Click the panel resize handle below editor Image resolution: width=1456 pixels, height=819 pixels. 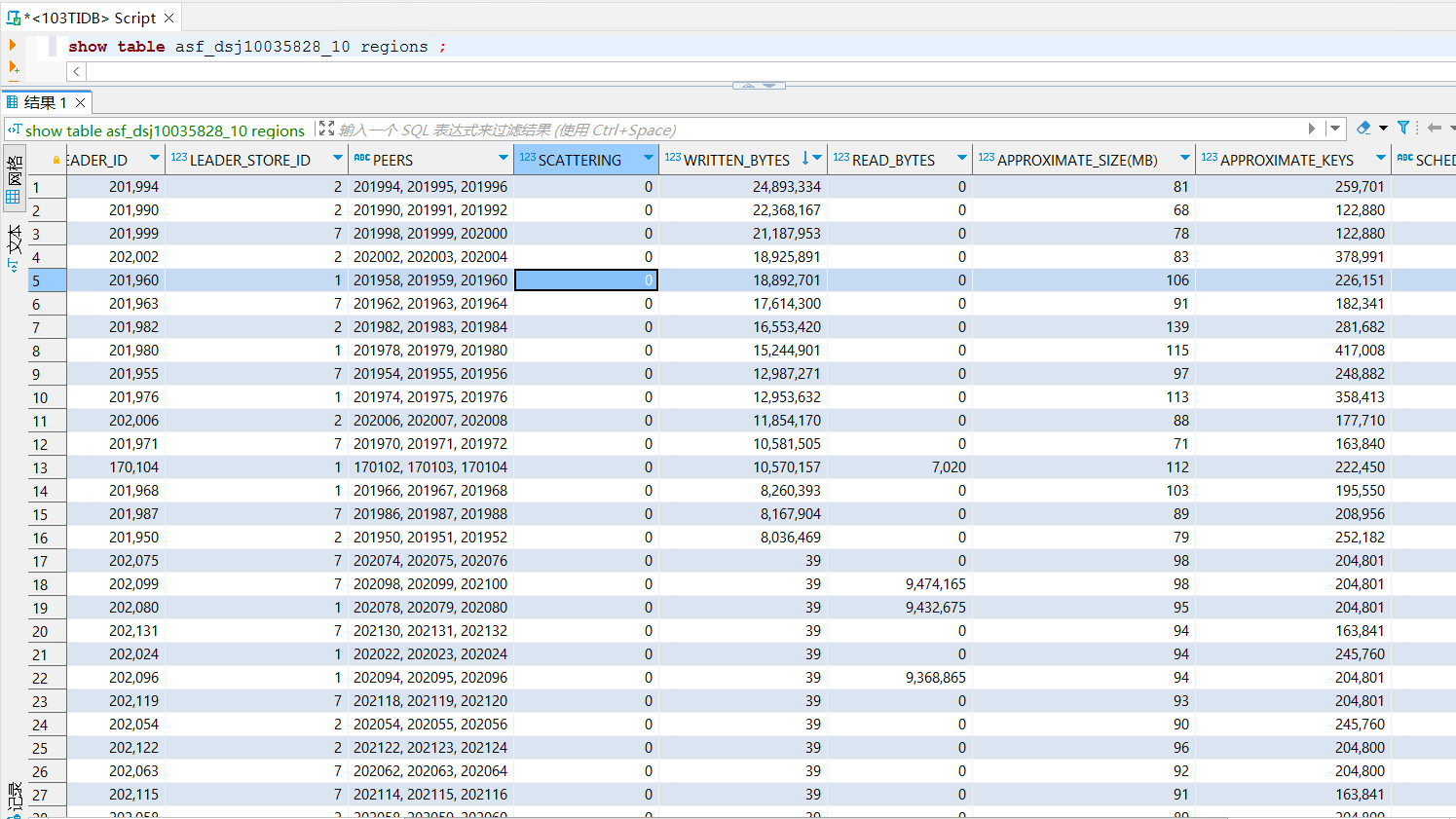coord(759,86)
